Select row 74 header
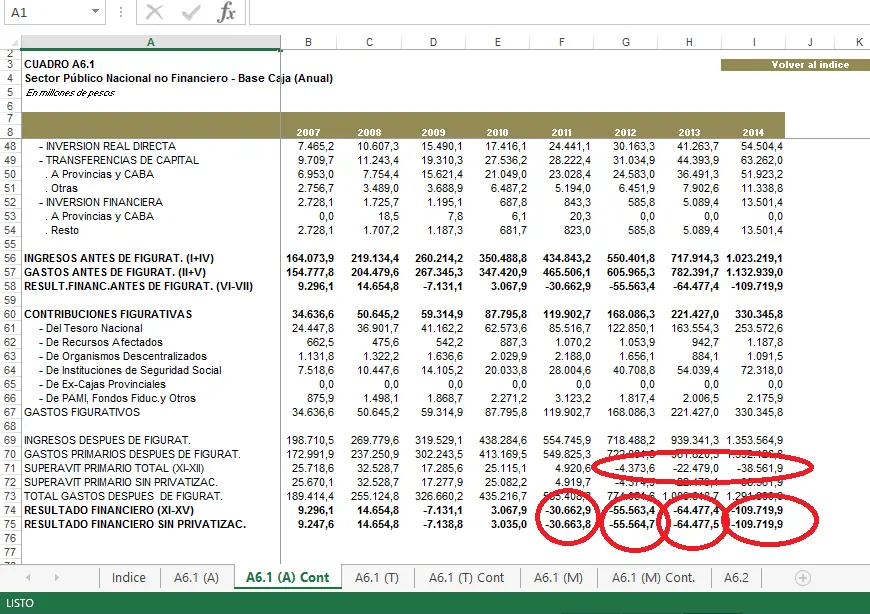 pos(10,509)
